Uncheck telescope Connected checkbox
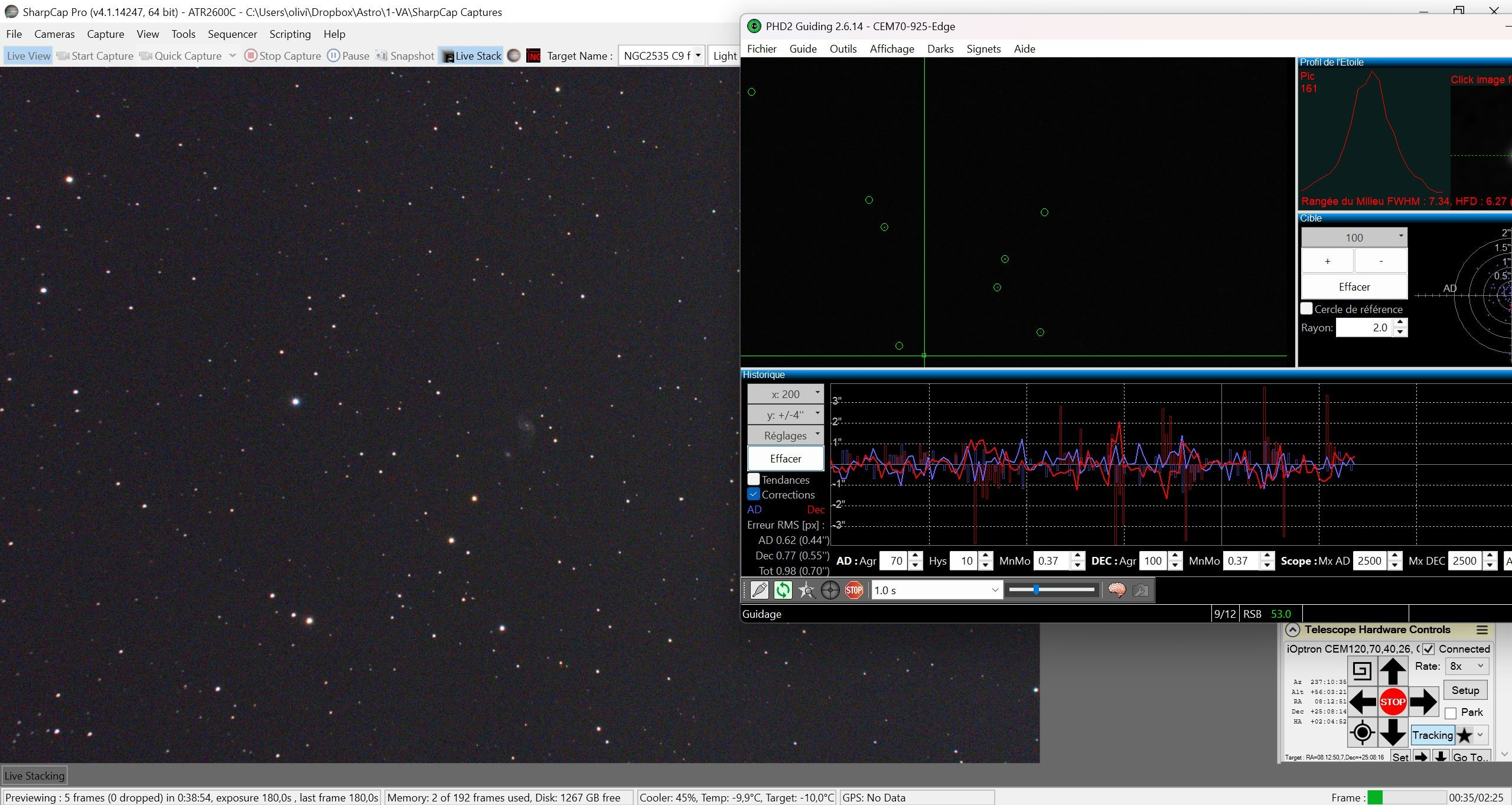This screenshot has height=805, width=1512. click(1428, 648)
